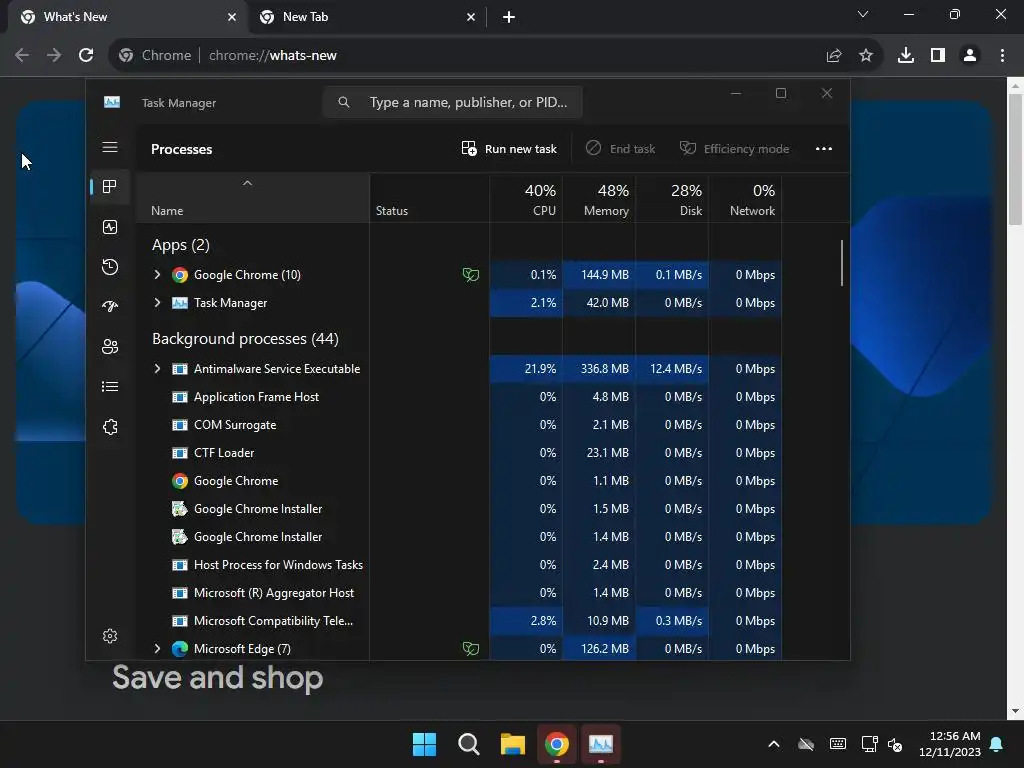Viewport: 1024px width, 768px height.
Task: Click the Task Manager search box
Action: 453,103
